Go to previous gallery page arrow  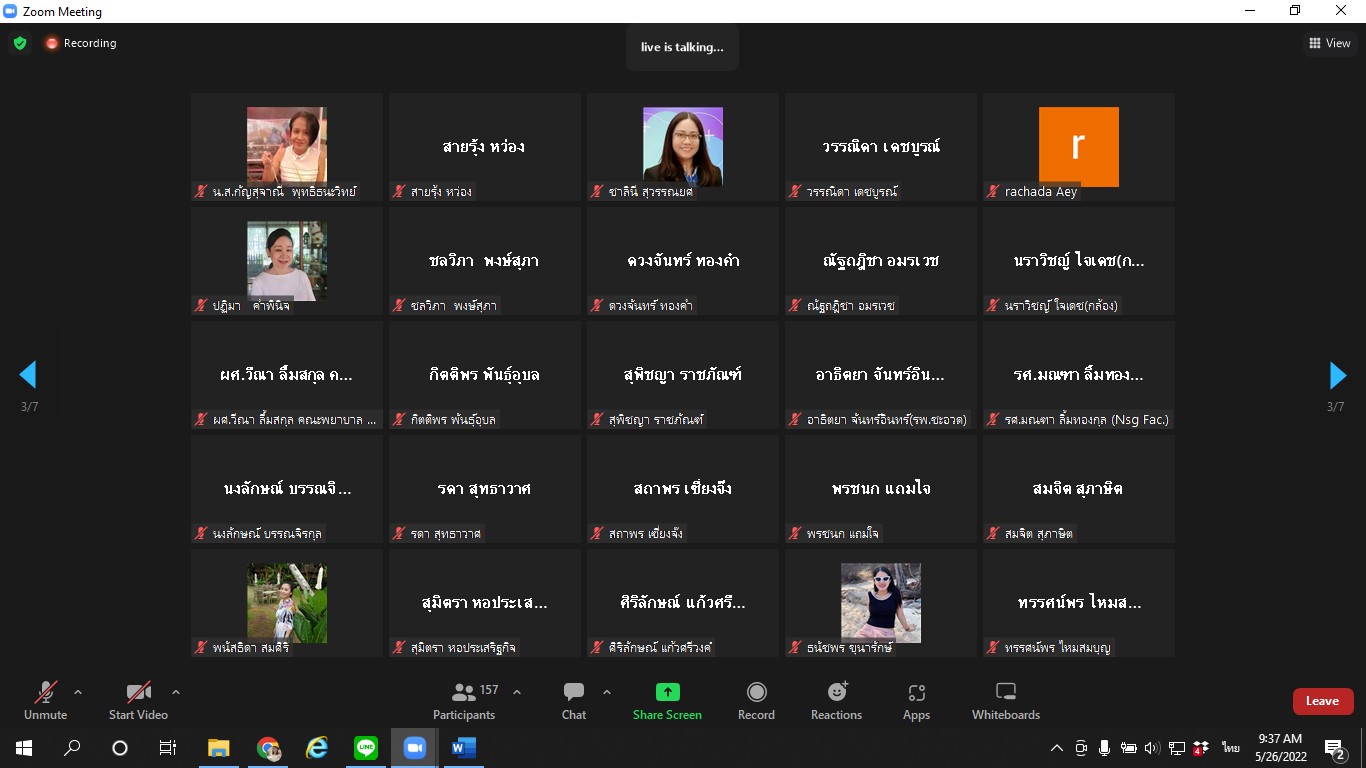pos(28,375)
